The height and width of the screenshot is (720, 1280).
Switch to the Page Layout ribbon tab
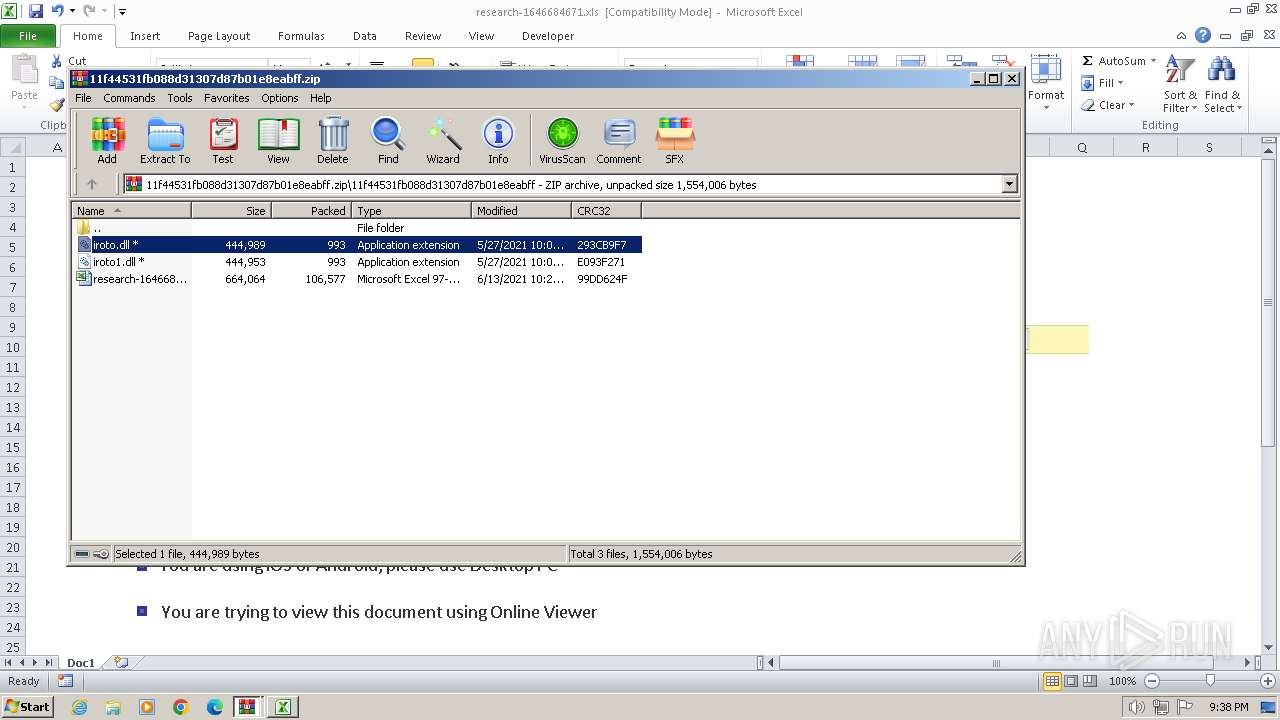(219, 36)
